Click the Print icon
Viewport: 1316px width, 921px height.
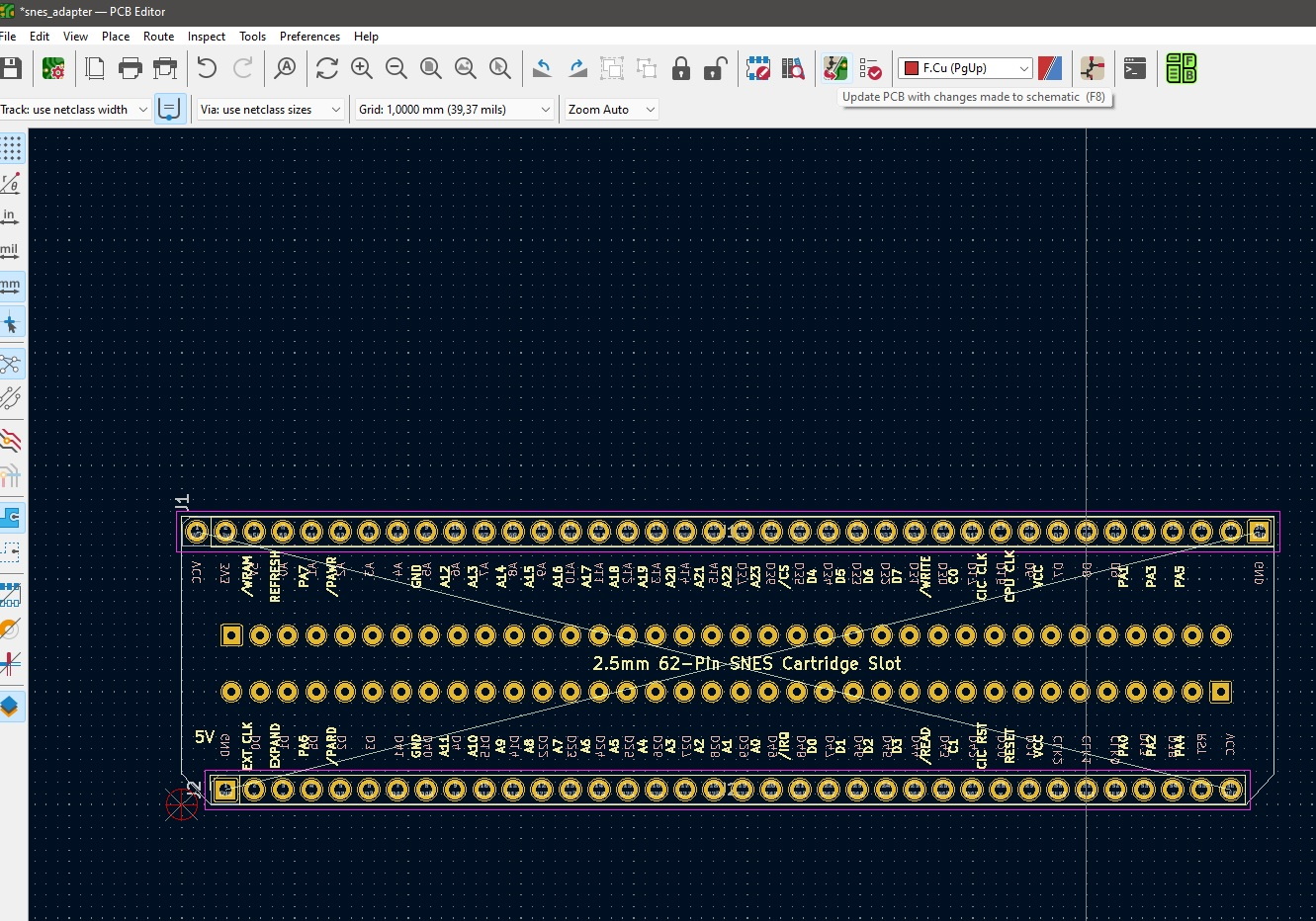pos(130,68)
